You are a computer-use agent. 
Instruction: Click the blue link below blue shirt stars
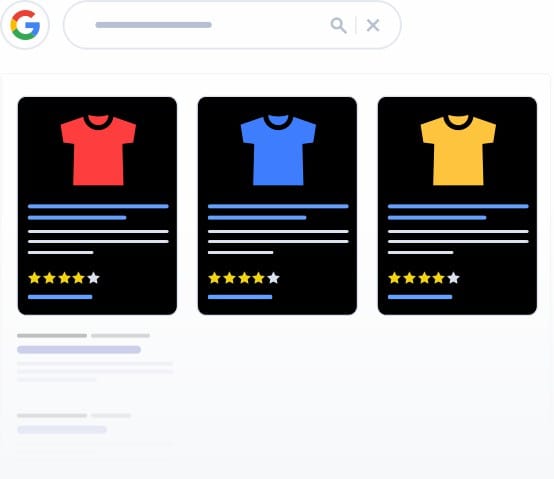pos(240,297)
